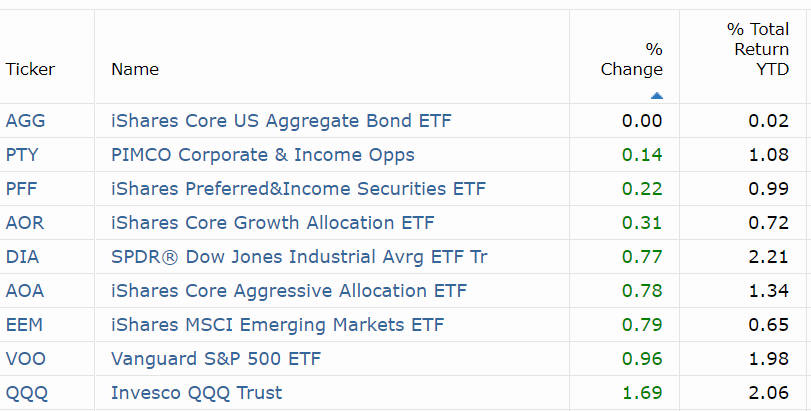Open iShares Preferred&Income Securities ETF link
This screenshot has height=411, width=811.
coord(298,189)
